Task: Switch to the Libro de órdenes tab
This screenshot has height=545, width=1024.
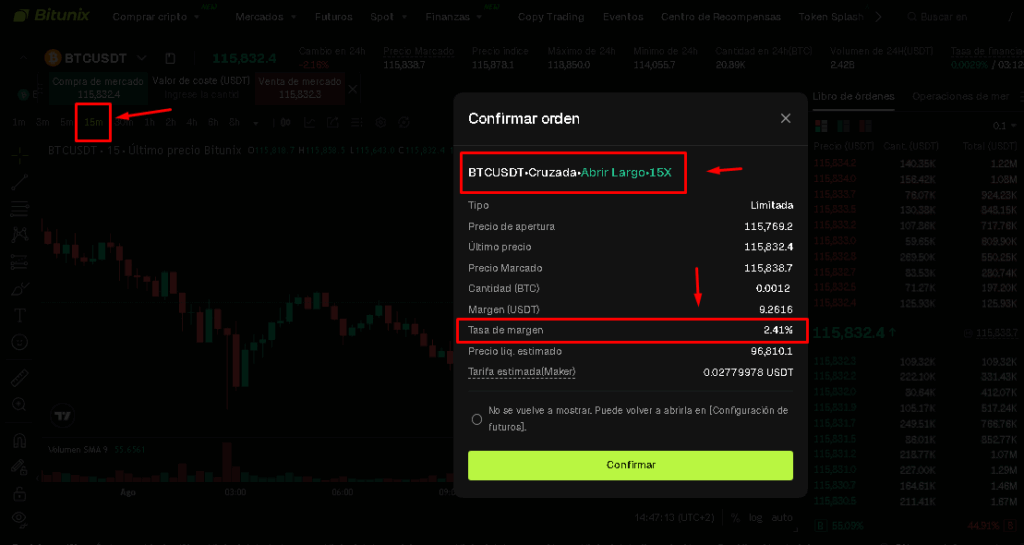Action: (853, 96)
